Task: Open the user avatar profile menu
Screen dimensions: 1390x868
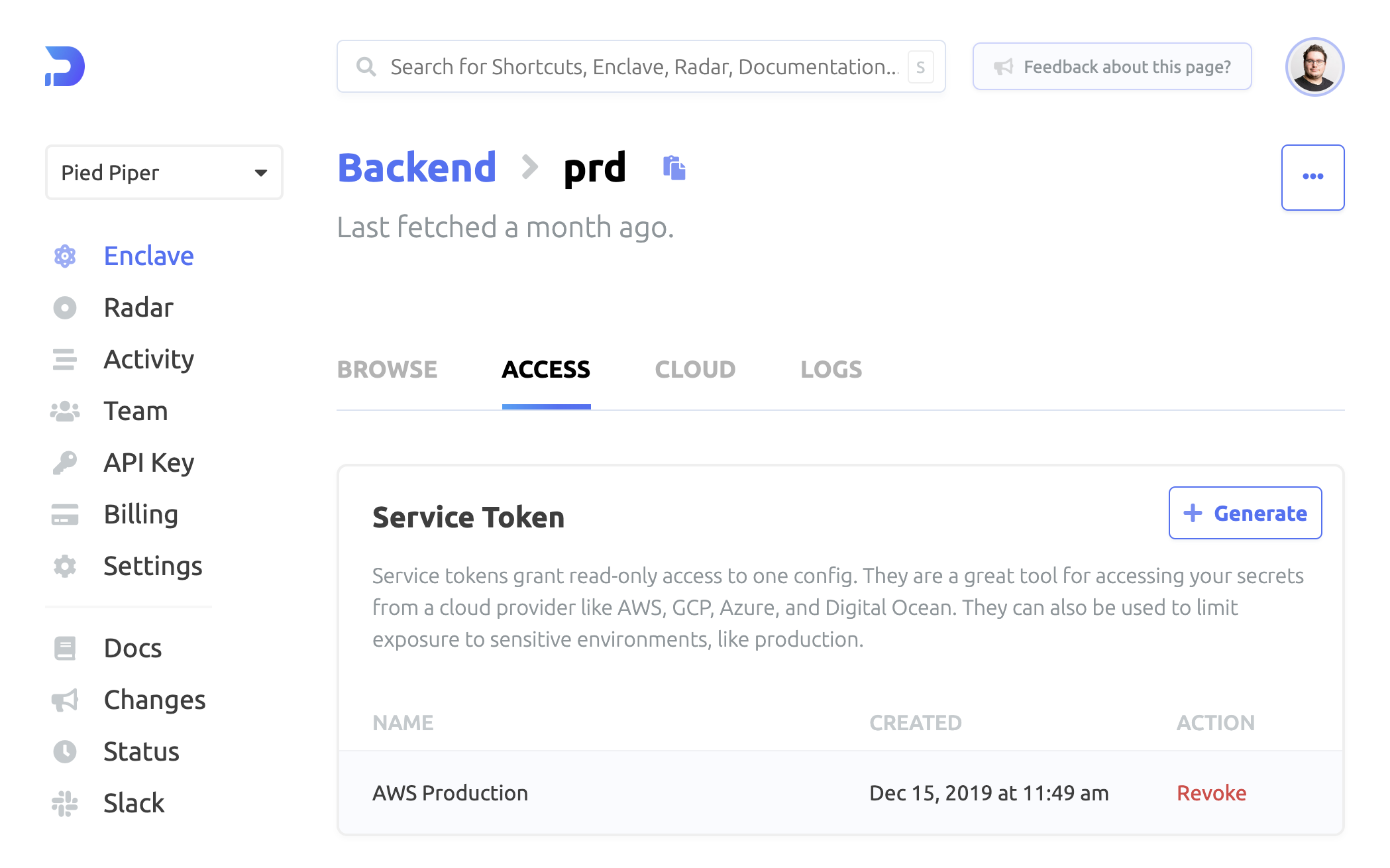Action: 1314,67
